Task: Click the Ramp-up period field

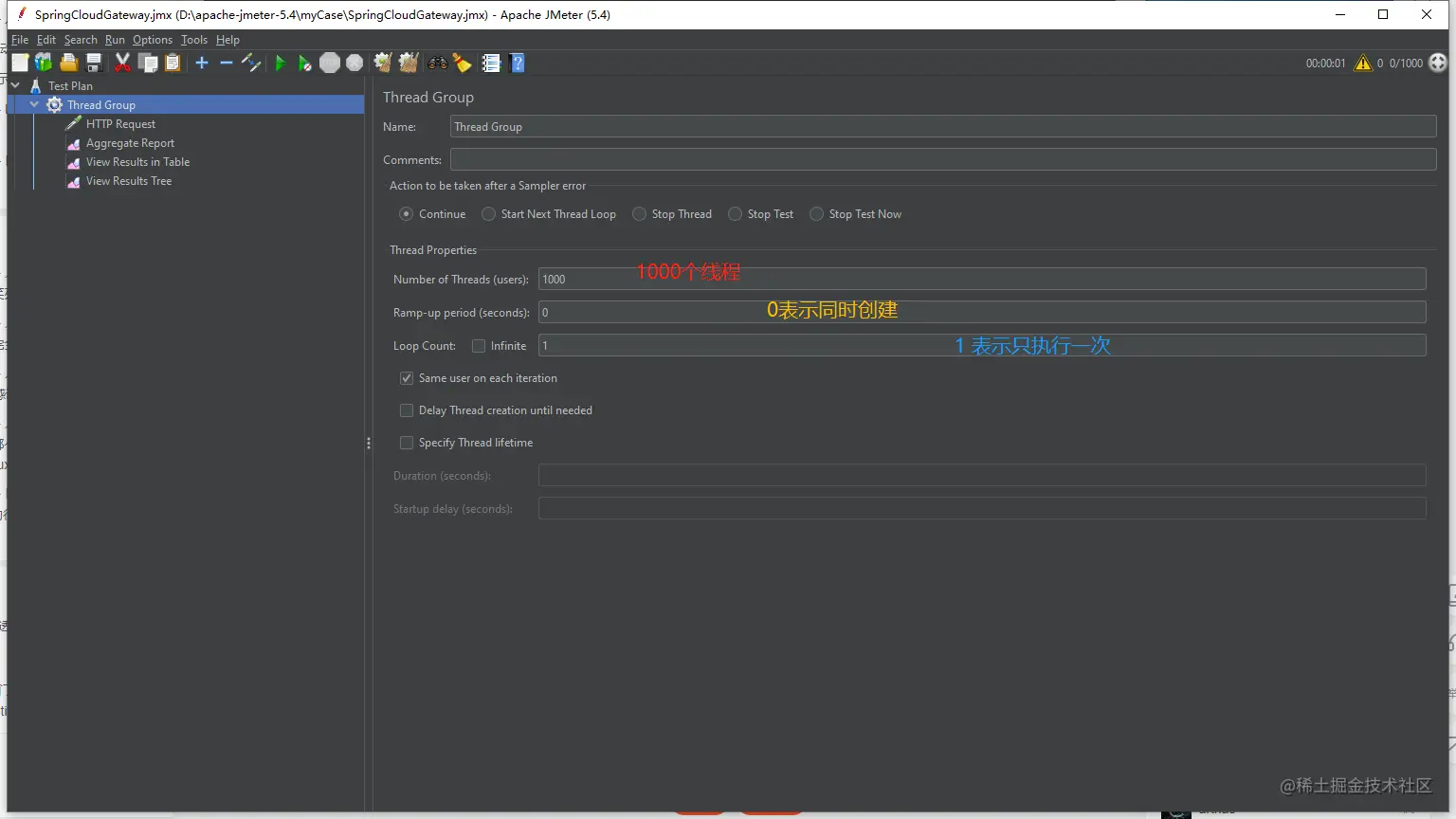Action: (982, 312)
